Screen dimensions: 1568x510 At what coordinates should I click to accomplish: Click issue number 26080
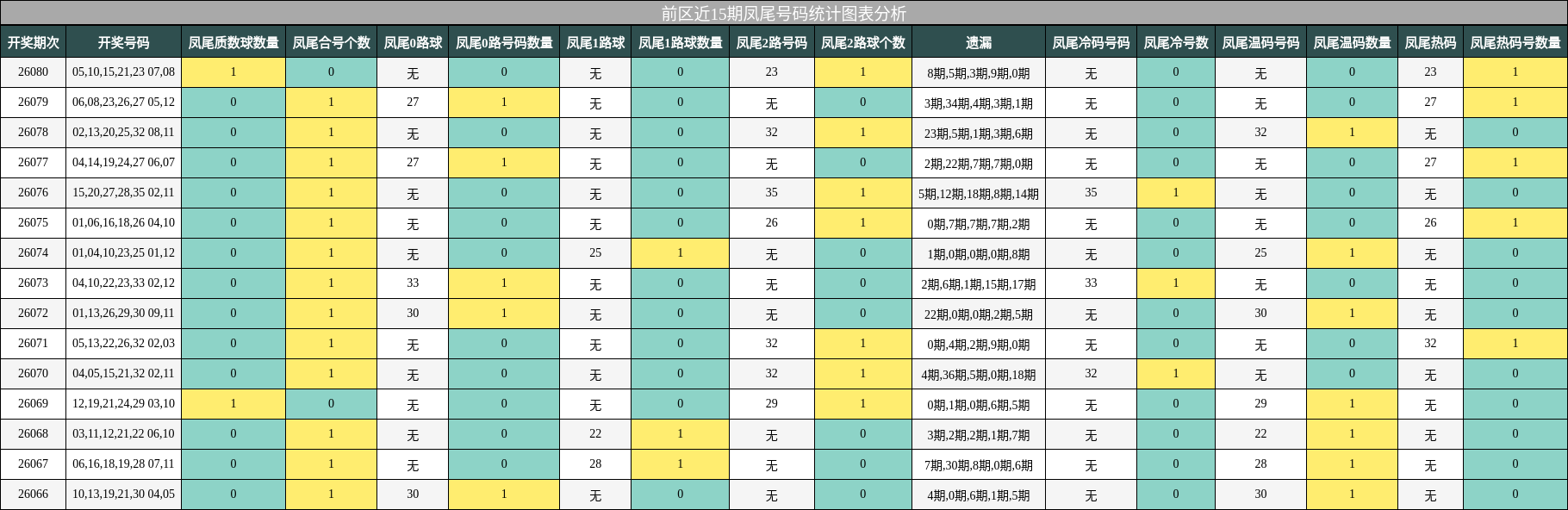tap(33, 72)
